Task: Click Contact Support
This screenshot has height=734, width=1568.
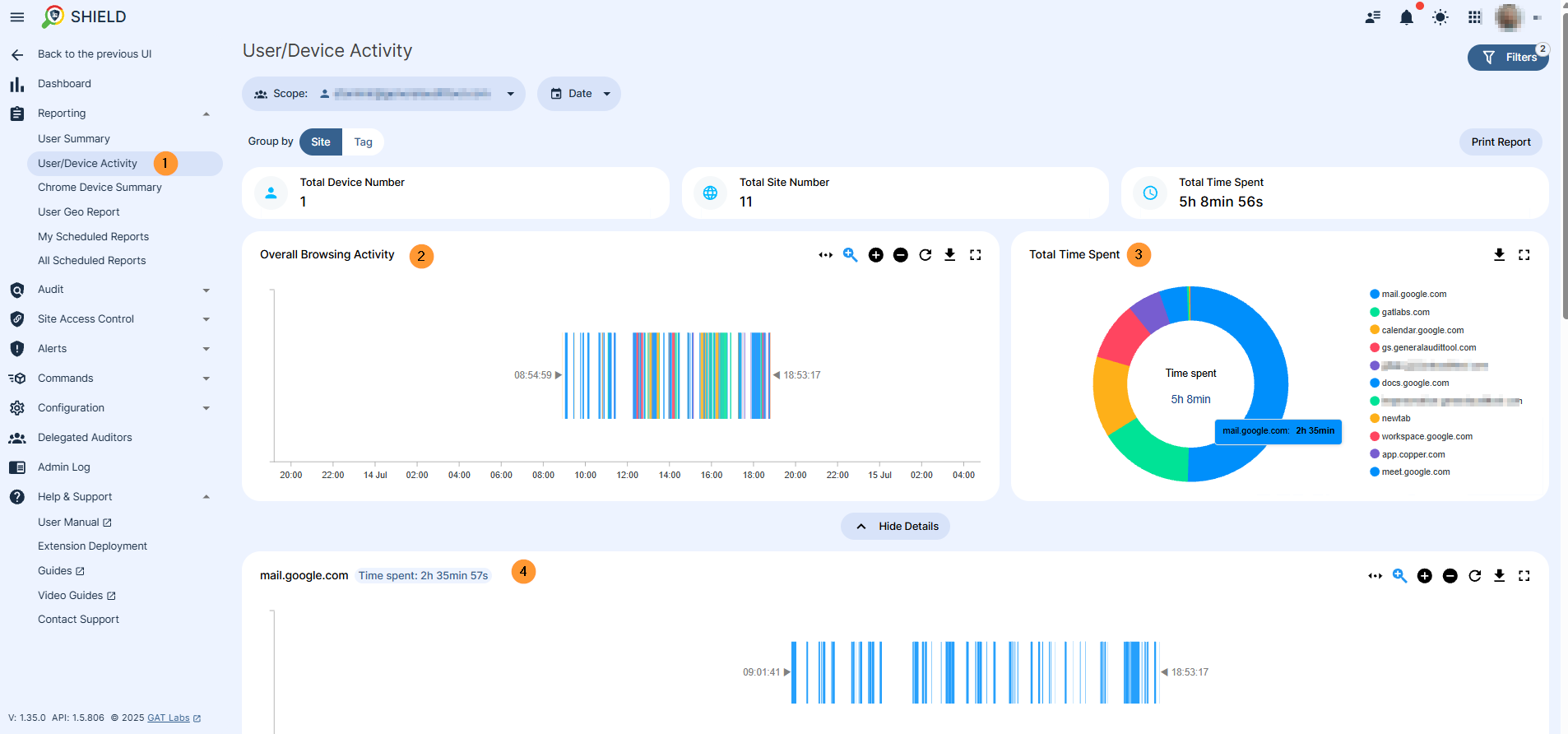Action: (78, 620)
